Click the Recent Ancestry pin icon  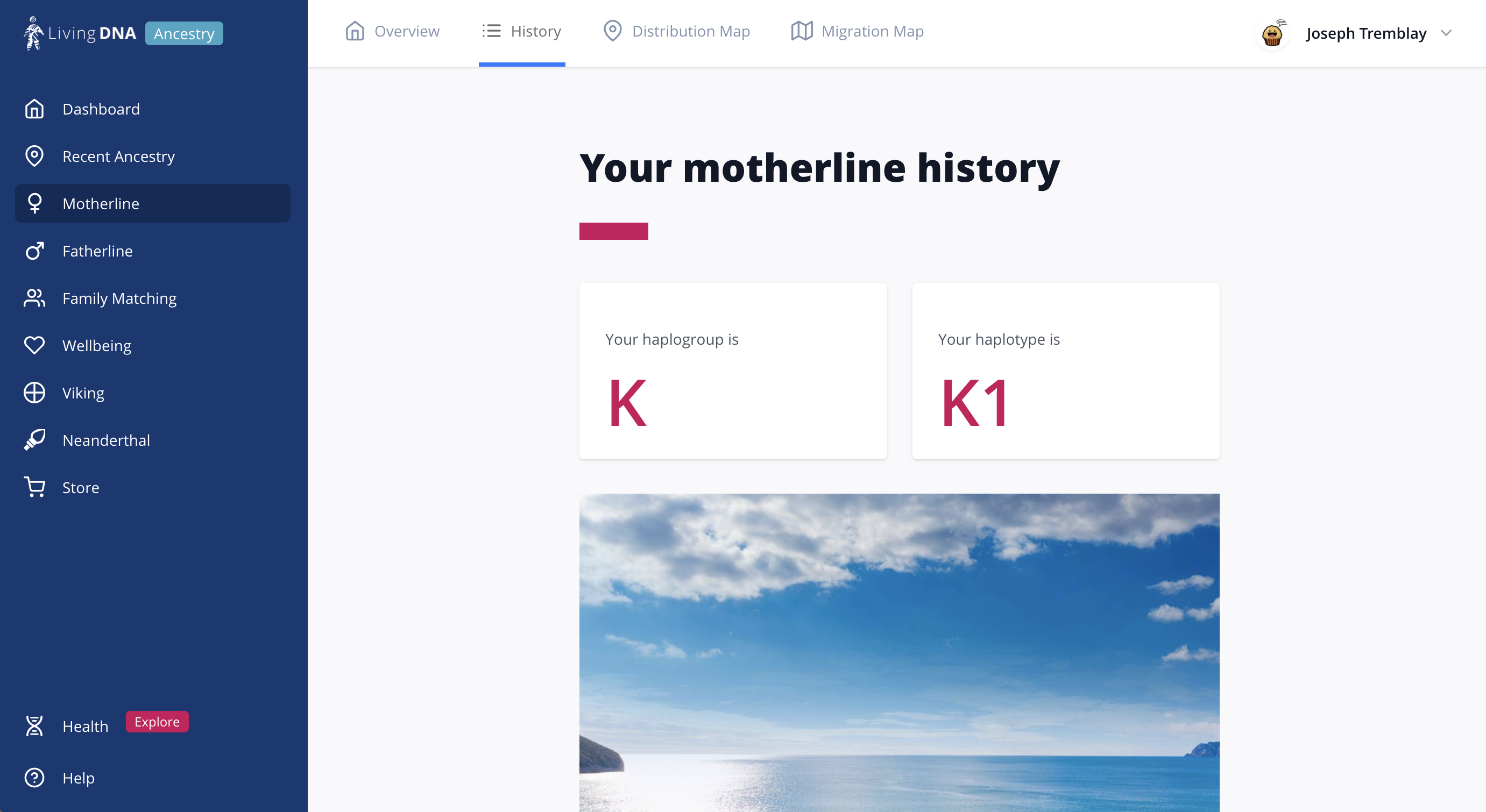pos(34,156)
